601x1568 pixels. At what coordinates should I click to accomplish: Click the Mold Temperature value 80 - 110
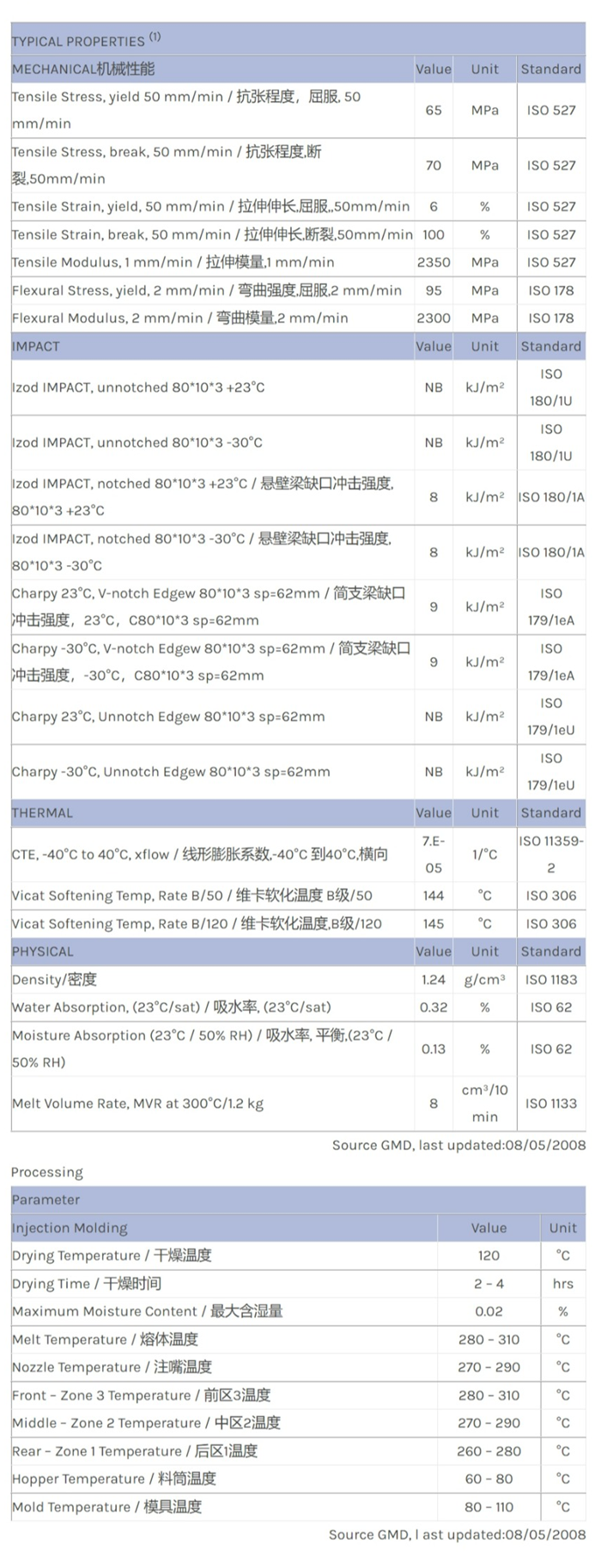coord(489,1507)
